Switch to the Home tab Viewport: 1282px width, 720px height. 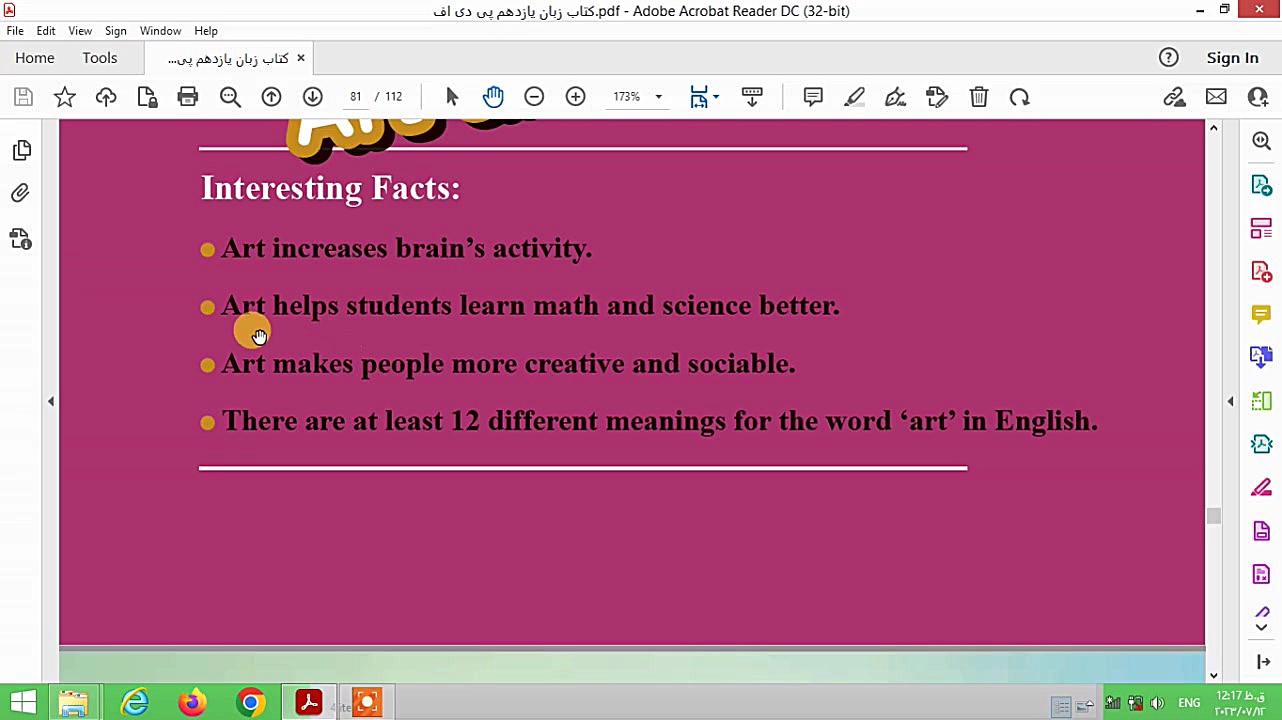point(35,58)
